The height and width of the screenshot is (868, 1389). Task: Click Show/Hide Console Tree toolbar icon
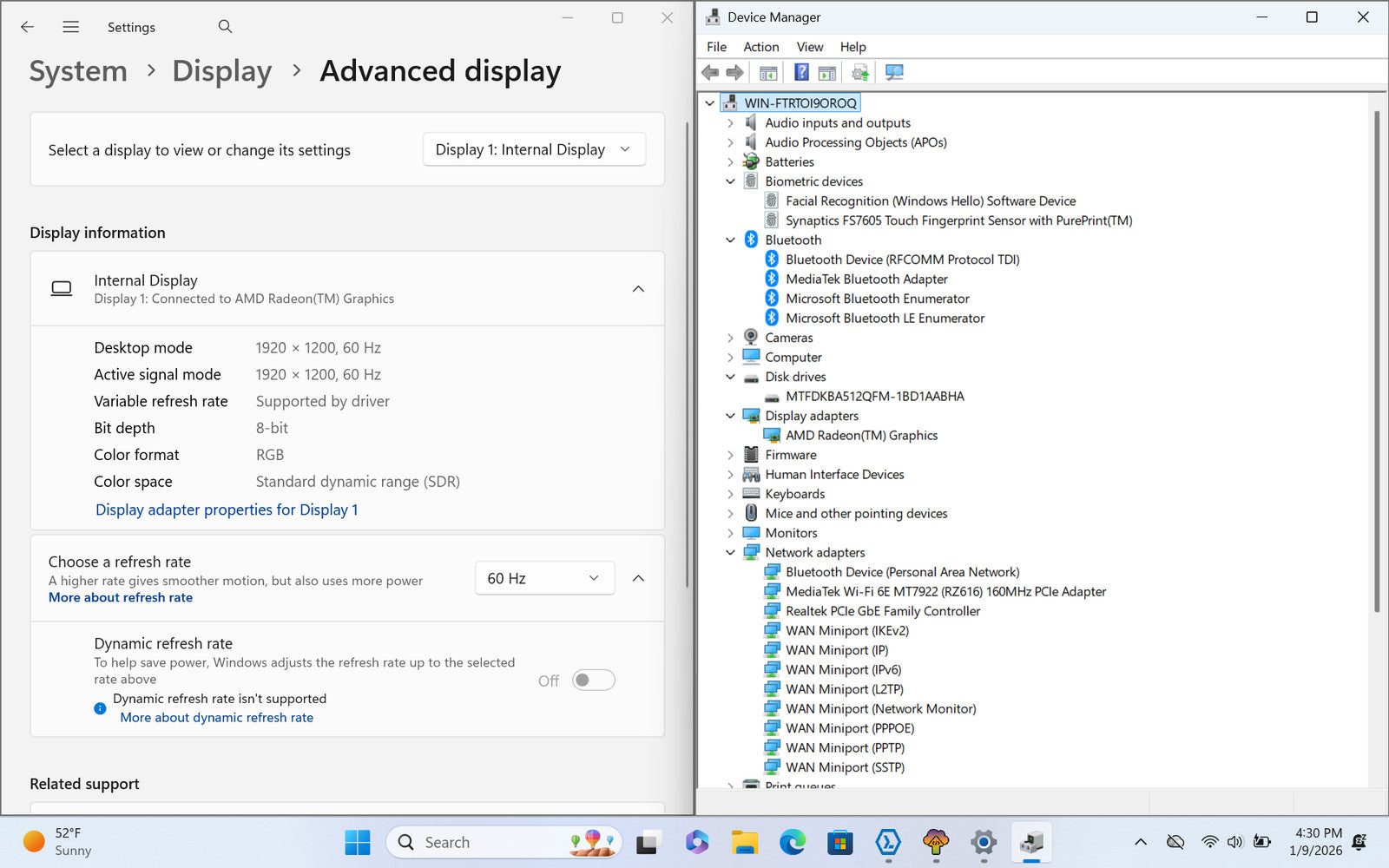click(x=768, y=73)
